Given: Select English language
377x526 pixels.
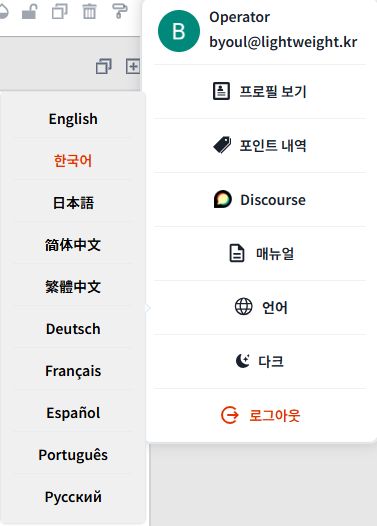Looking at the screenshot, I should [x=73, y=119].
